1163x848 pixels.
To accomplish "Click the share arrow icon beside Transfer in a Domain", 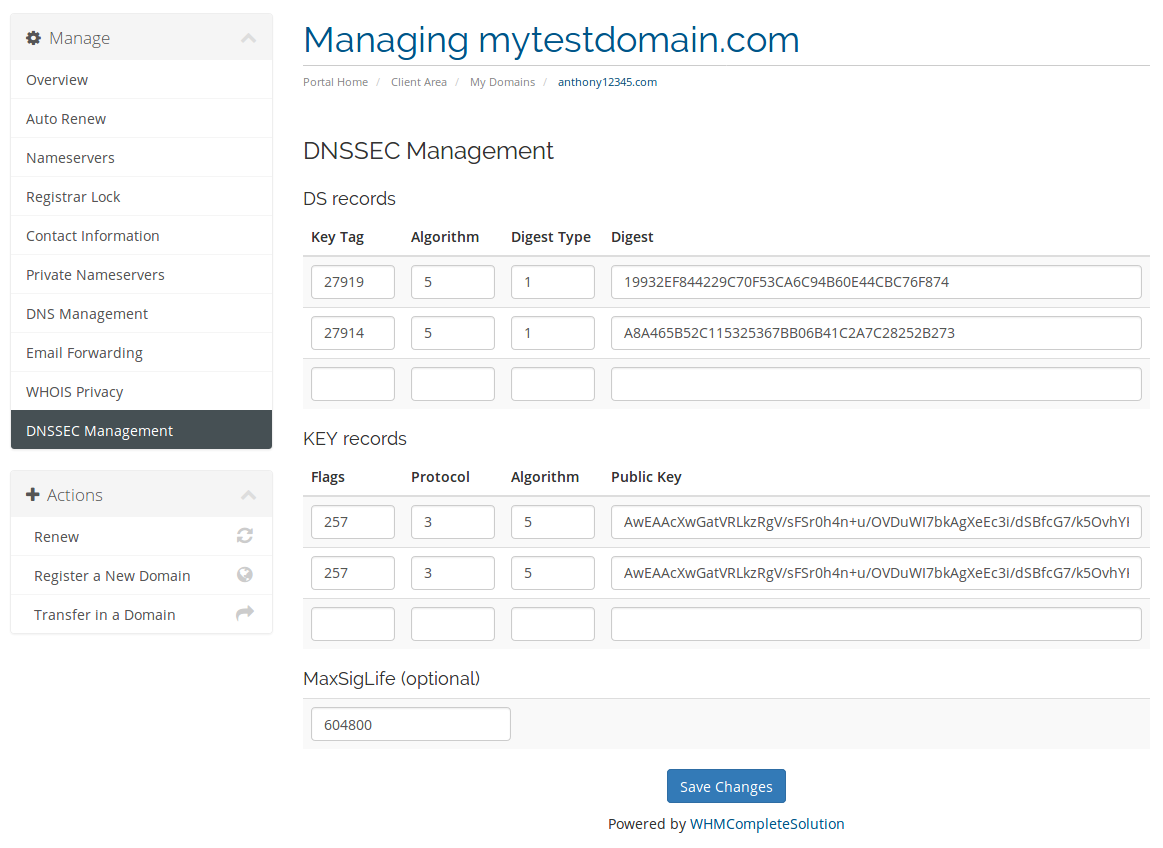I will coord(245,613).
